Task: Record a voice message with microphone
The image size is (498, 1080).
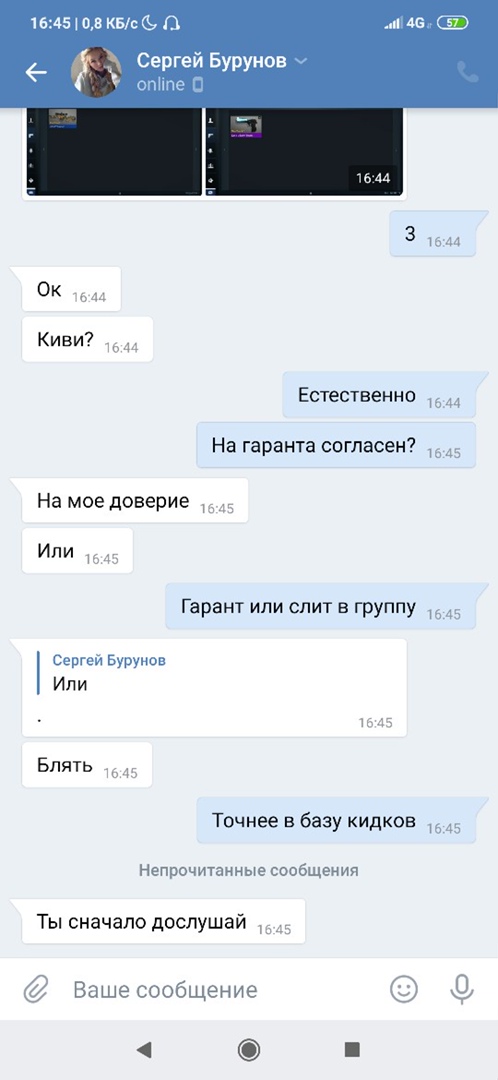Action: [x=461, y=990]
